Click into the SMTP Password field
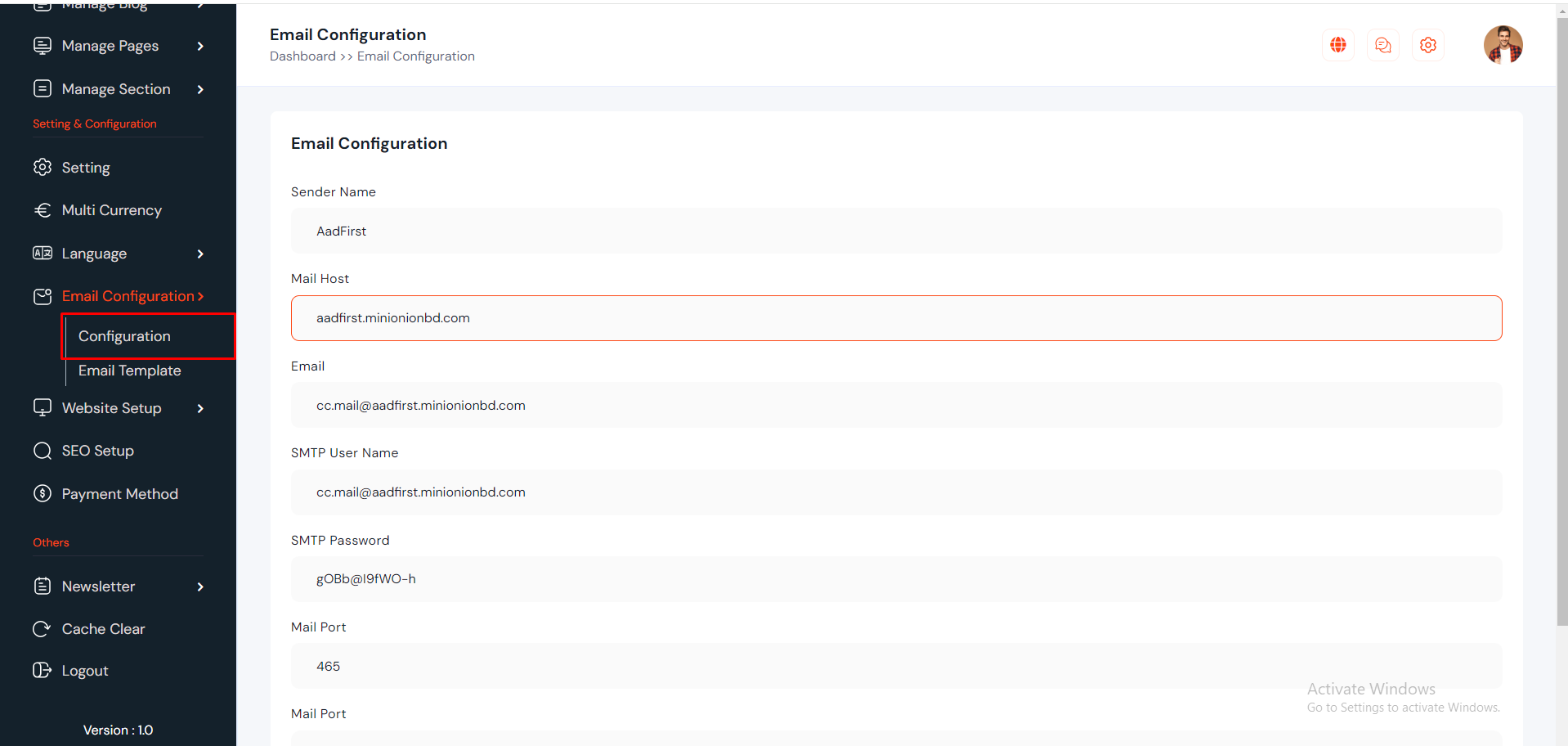 (896, 579)
